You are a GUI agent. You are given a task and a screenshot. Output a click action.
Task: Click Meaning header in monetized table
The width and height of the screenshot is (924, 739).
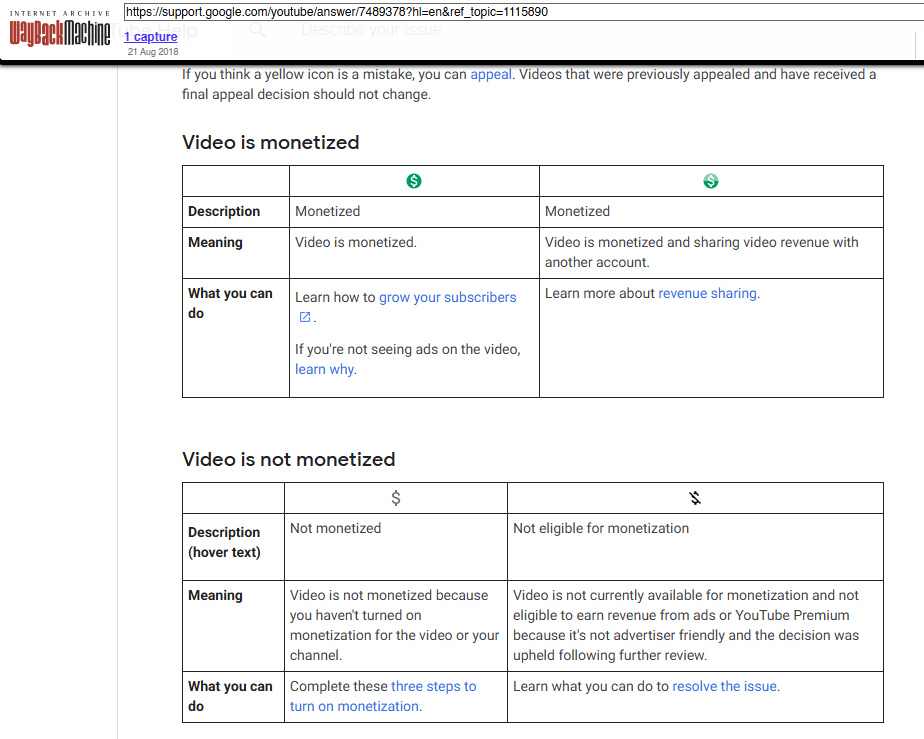pos(236,253)
